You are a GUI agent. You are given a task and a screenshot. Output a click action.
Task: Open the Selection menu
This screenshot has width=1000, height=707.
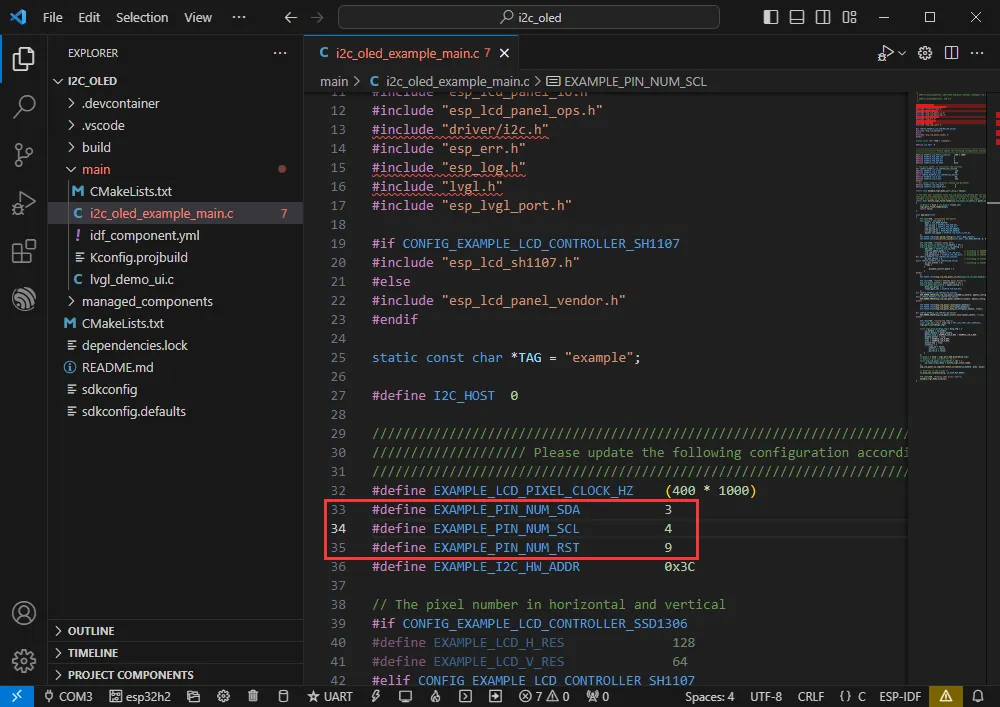click(142, 17)
